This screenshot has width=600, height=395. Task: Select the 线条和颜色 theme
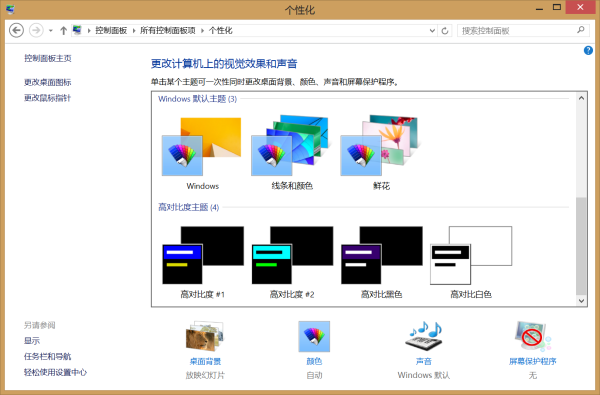click(x=292, y=153)
